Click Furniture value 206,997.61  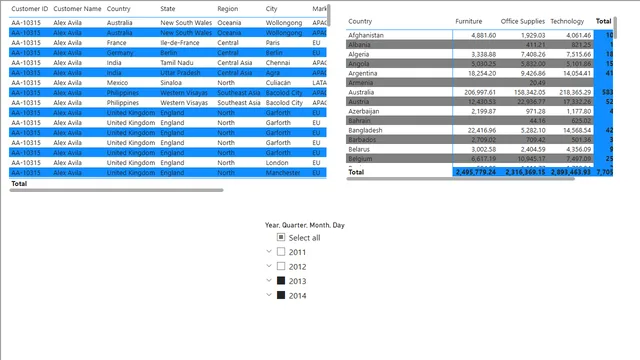pos(480,92)
